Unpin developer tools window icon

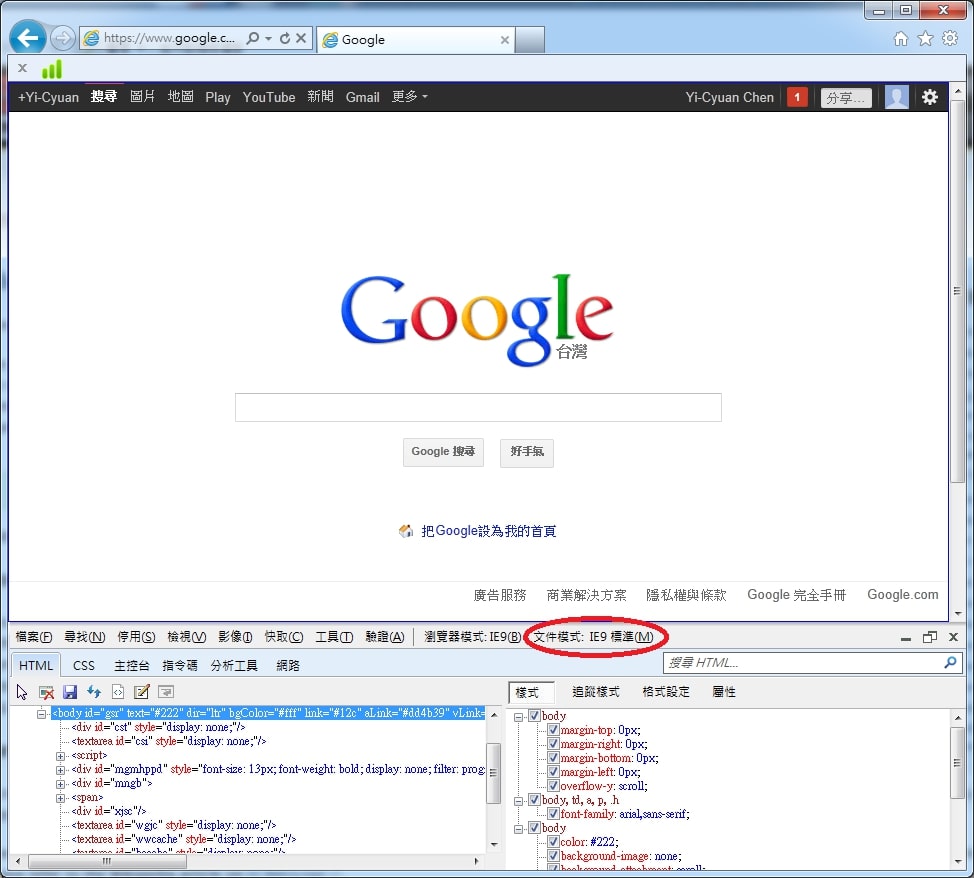pyautogui.click(x=929, y=637)
